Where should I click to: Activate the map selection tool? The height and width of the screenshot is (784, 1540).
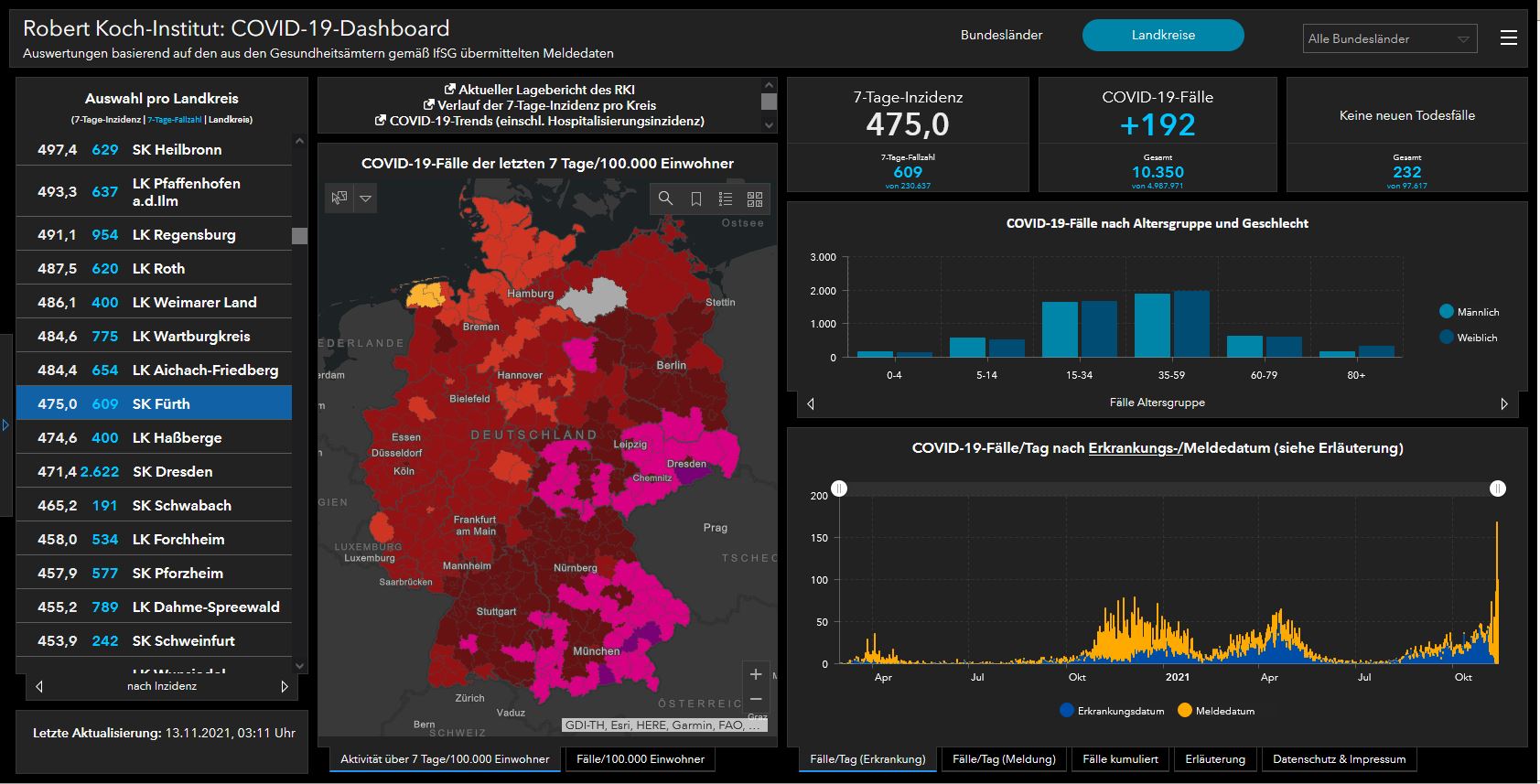coord(339,198)
